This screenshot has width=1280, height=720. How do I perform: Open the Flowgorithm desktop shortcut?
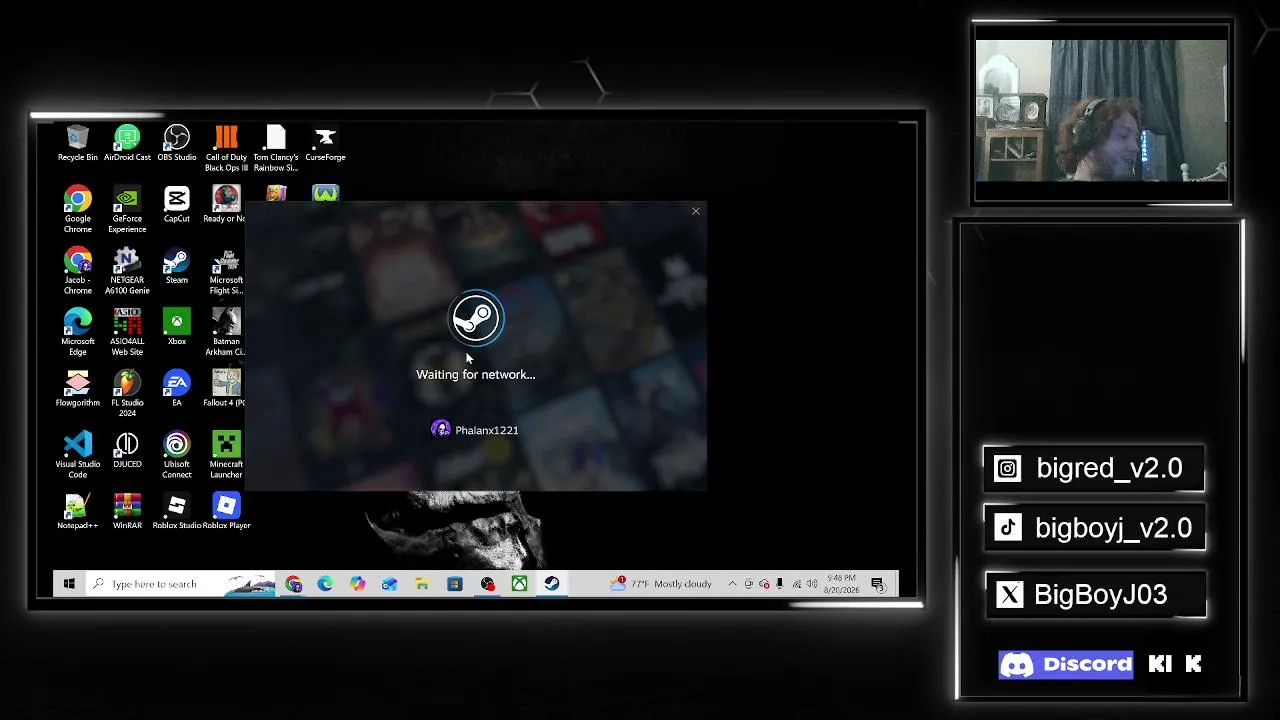point(77,389)
